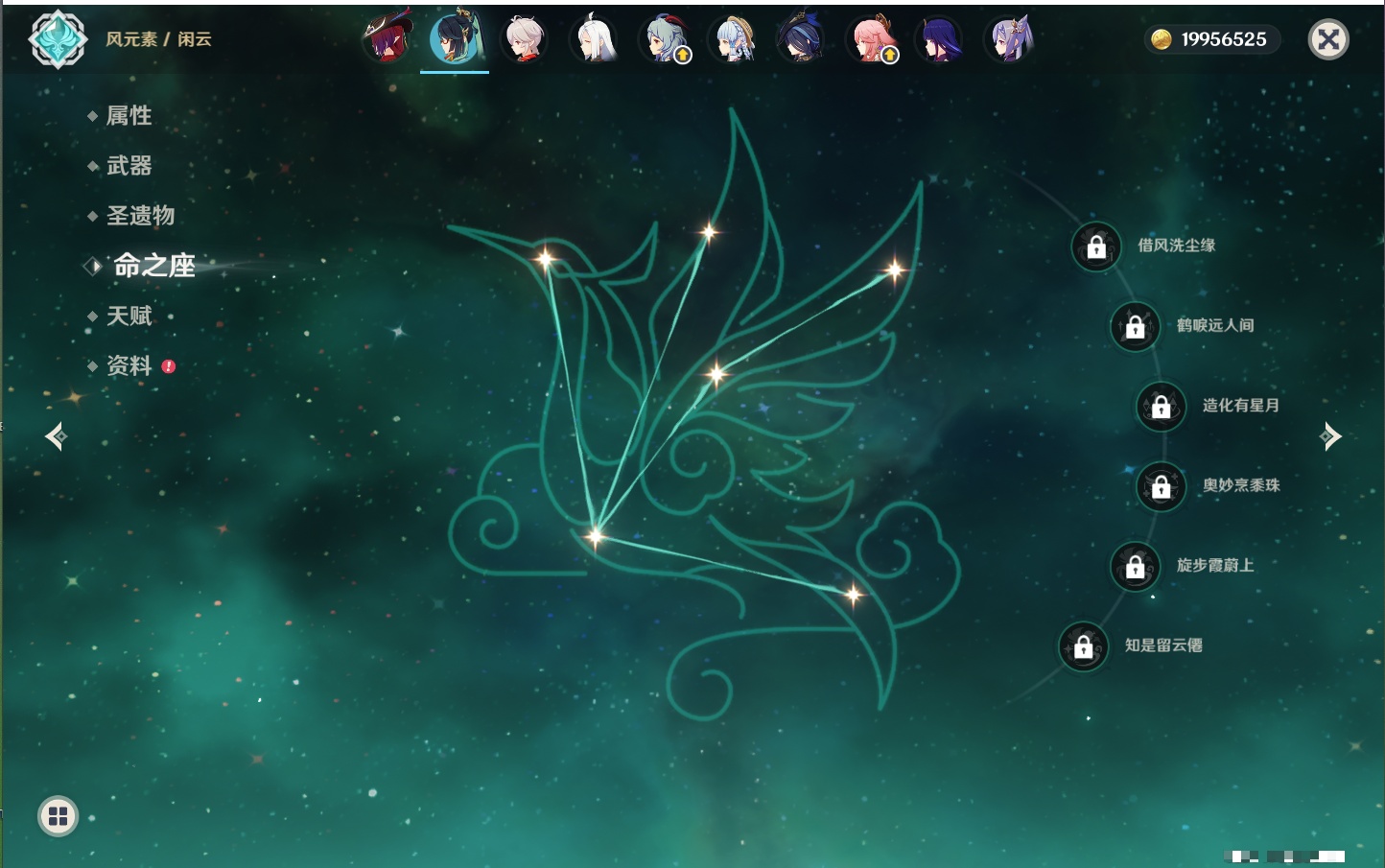Choose the dark blue tricorn hat avatar
Screen dimensions: 1385x868
click(x=801, y=38)
